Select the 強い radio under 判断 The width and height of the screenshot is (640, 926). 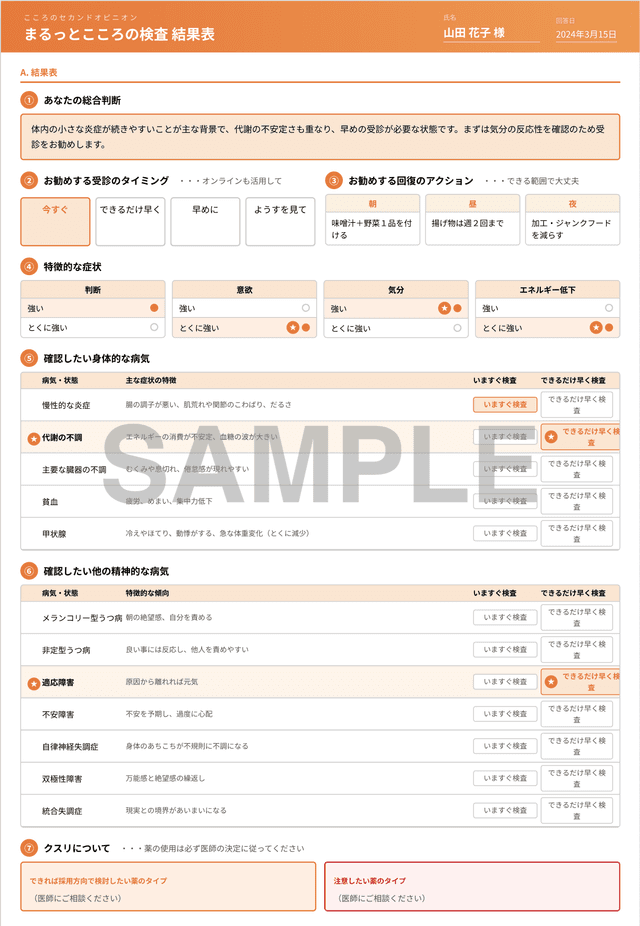(154, 308)
